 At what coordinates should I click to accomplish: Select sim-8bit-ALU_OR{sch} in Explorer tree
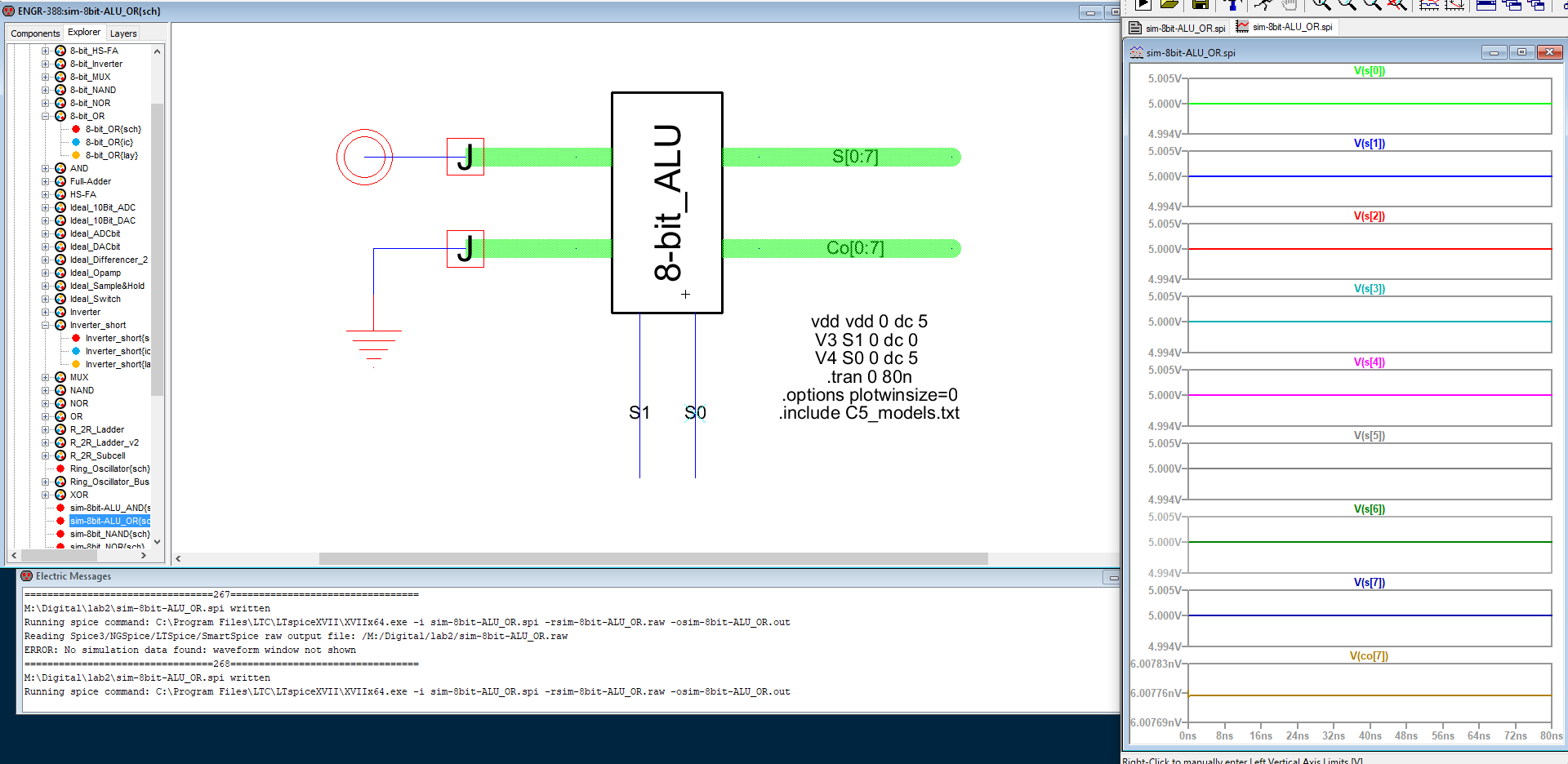click(x=109, y=521)
